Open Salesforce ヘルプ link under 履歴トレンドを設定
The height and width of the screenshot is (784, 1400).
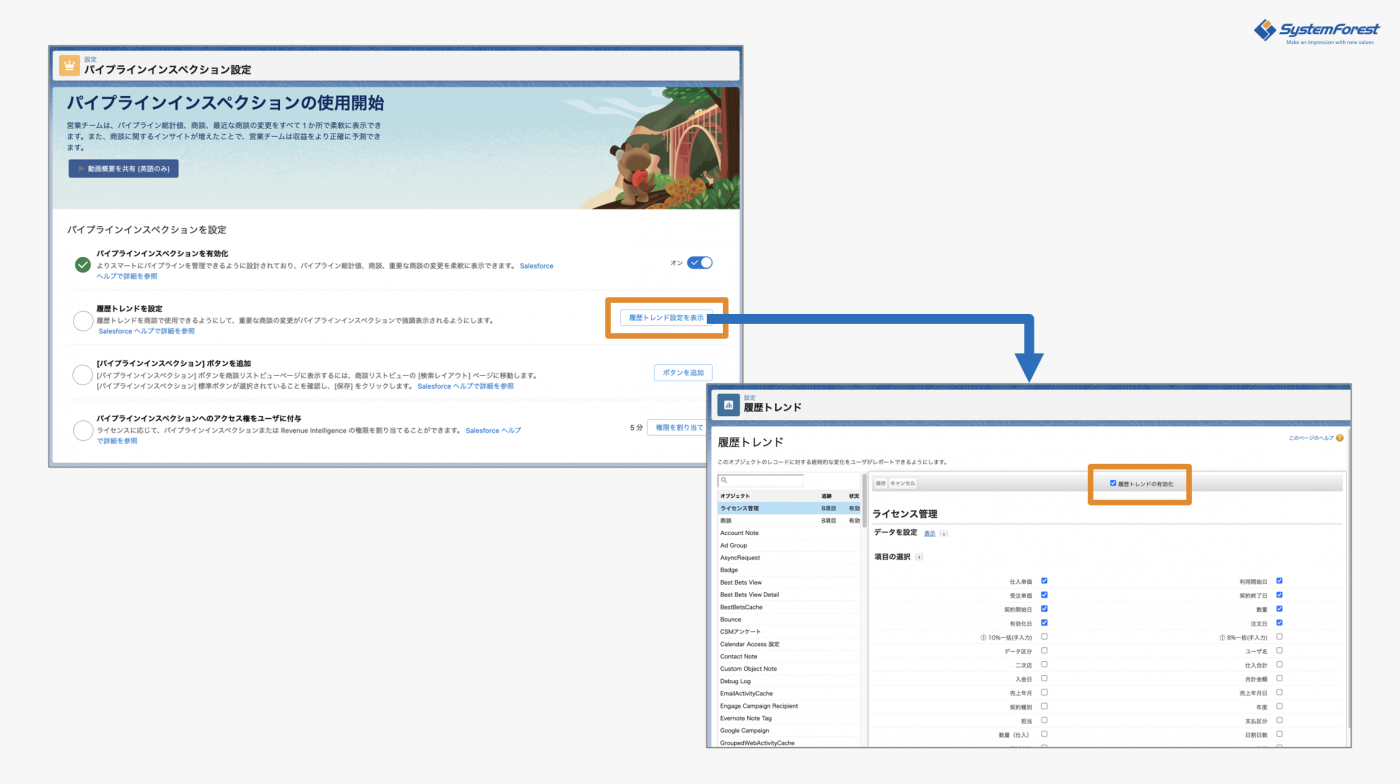click(147, 331)
